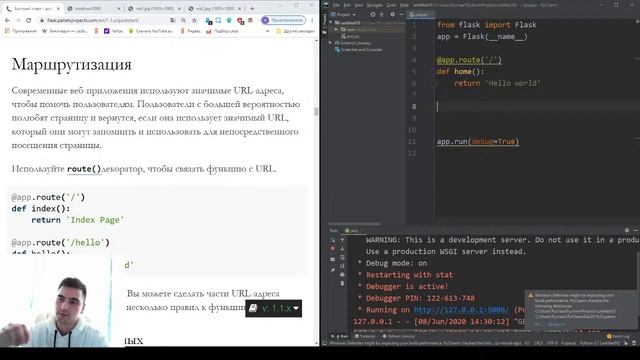The height and width of the screenshot is (360, 640).
Task: Click Python interpreter in status bar
Action: tap(600, 343)
